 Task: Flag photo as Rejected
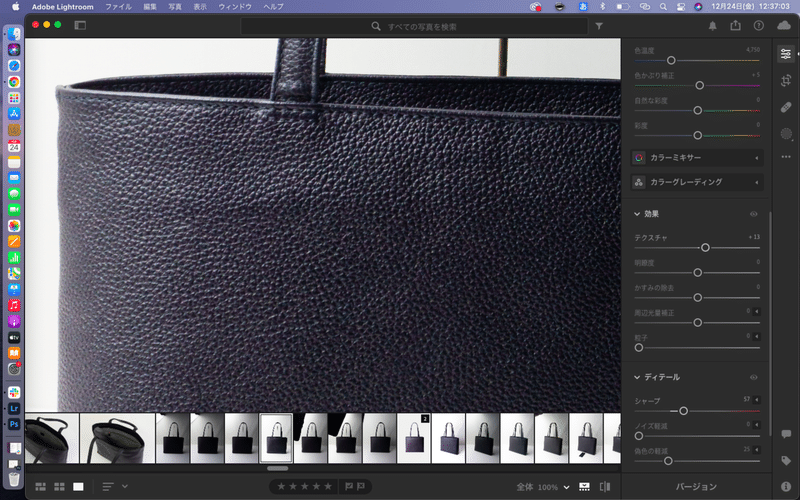361,487
